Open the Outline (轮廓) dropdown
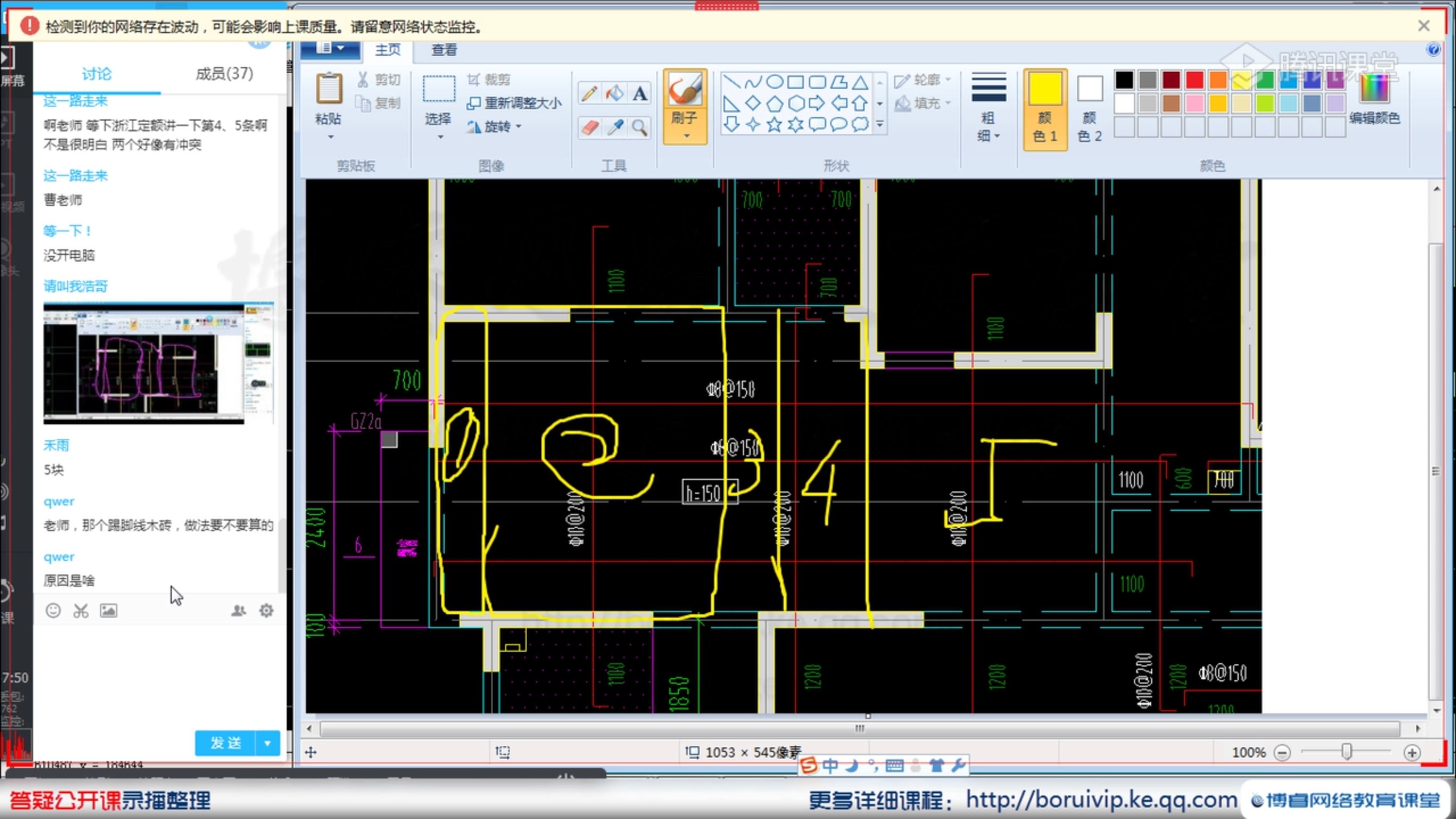The image size is (1456, 819). tap(923, 80)
